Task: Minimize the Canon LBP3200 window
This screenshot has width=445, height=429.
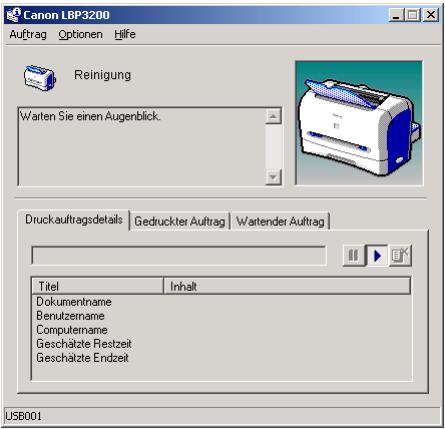Action: [x=397, y=15]
